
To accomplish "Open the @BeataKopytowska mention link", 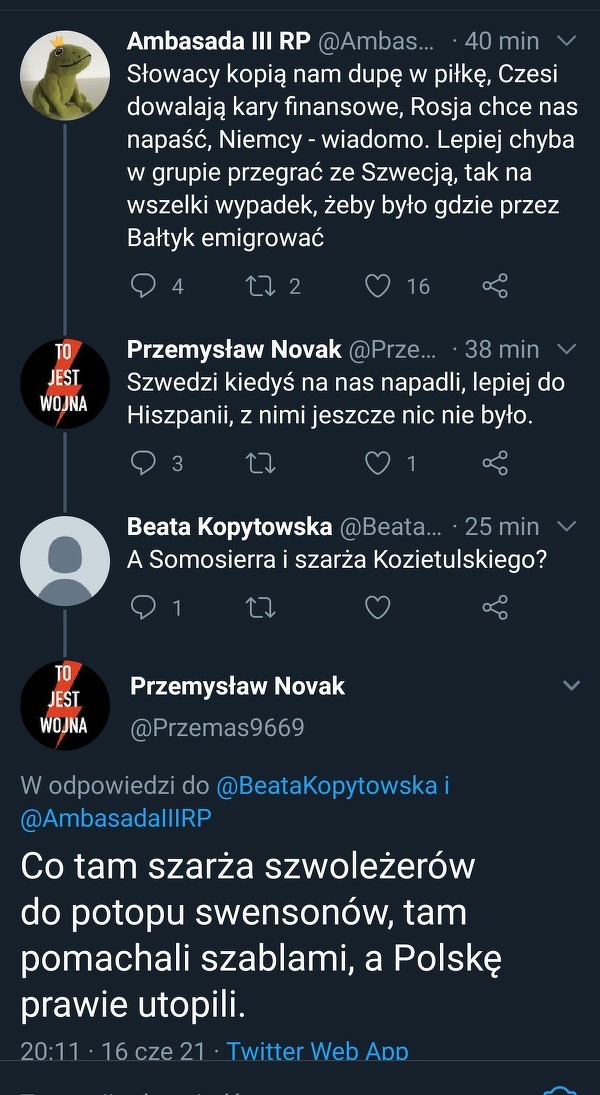I will pos(326,786).
